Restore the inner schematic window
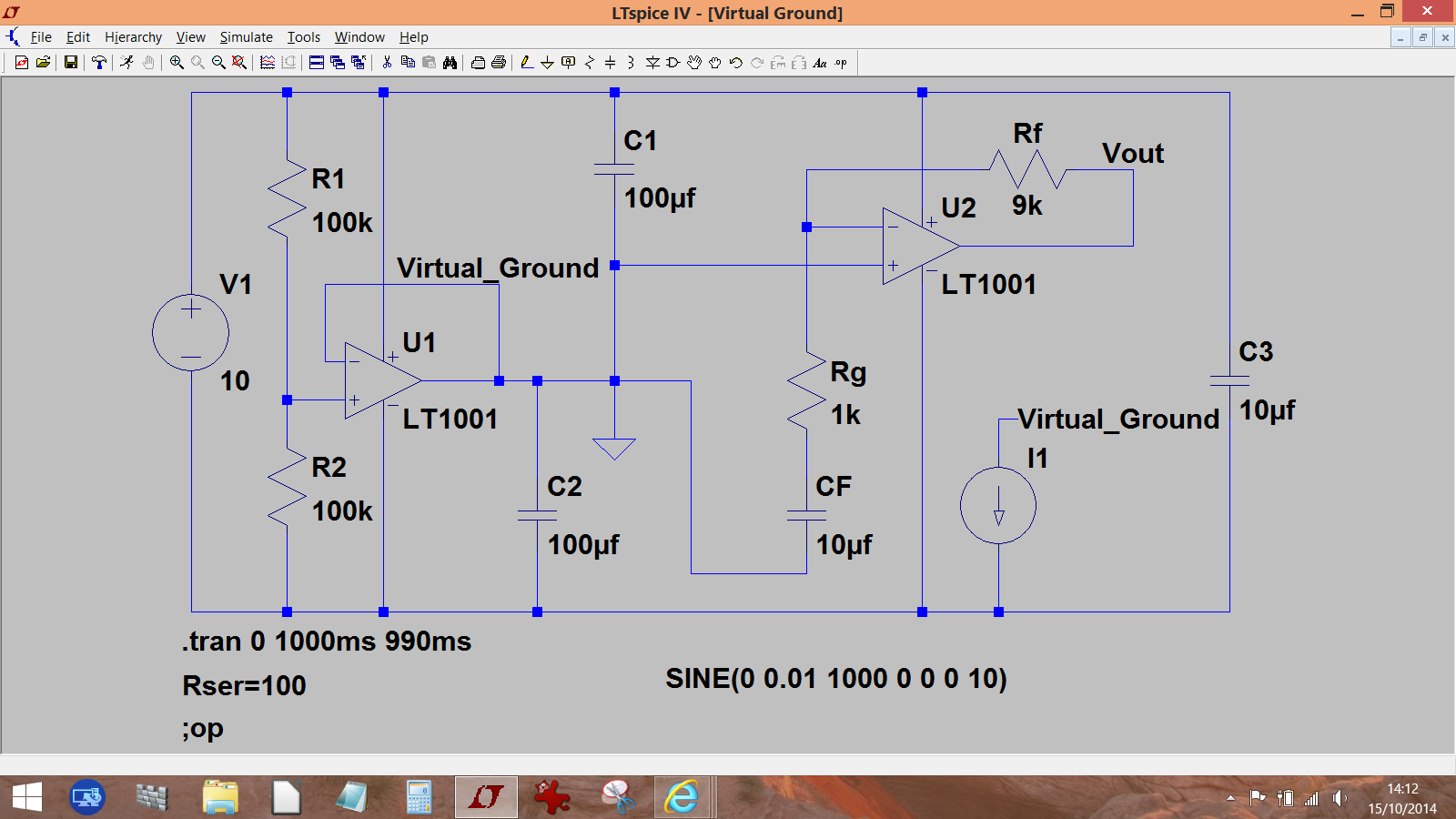 click(x=1422, y=37)
